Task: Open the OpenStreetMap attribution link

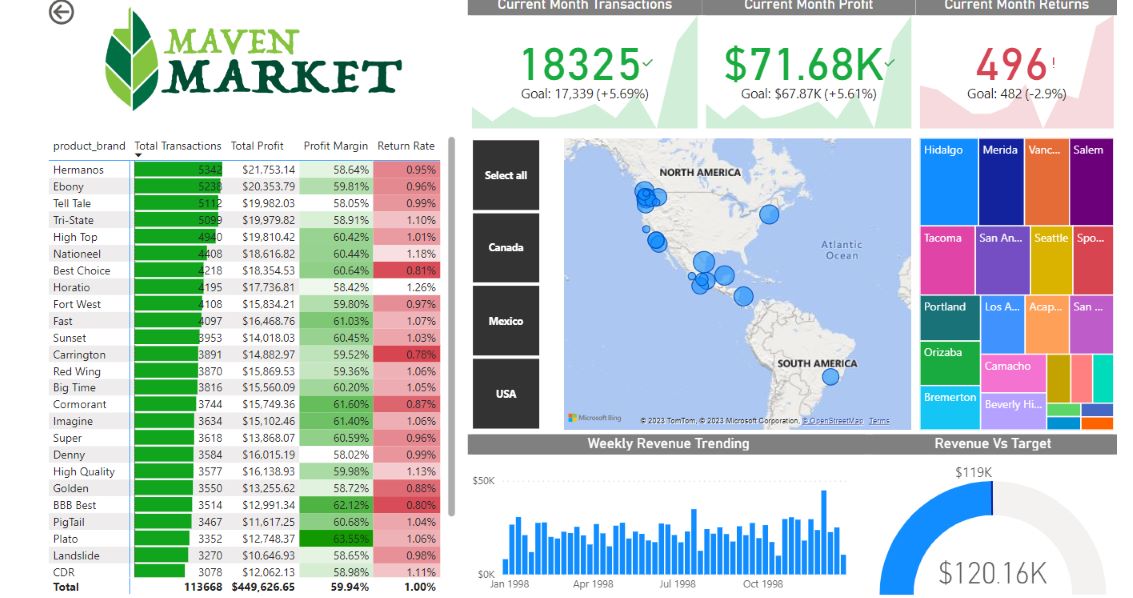Action: (832, 421)
